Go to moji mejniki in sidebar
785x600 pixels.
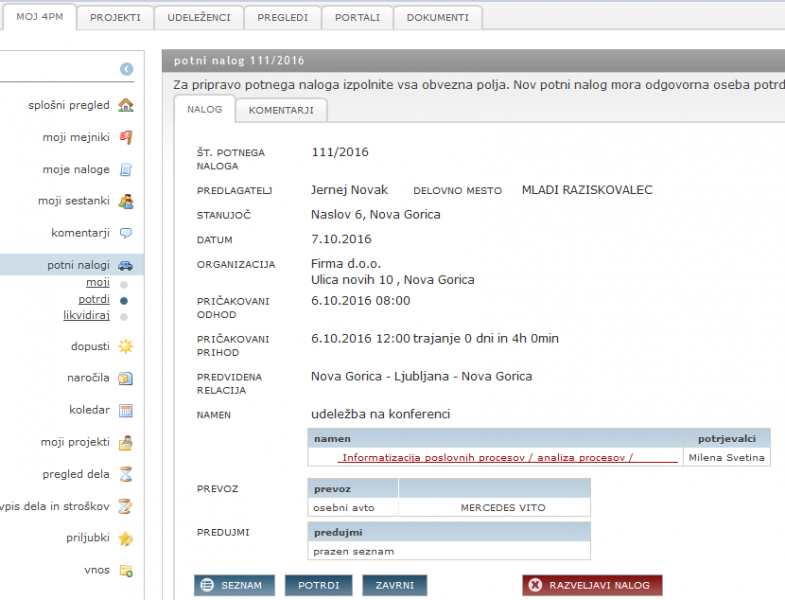(x=76, y=137)
